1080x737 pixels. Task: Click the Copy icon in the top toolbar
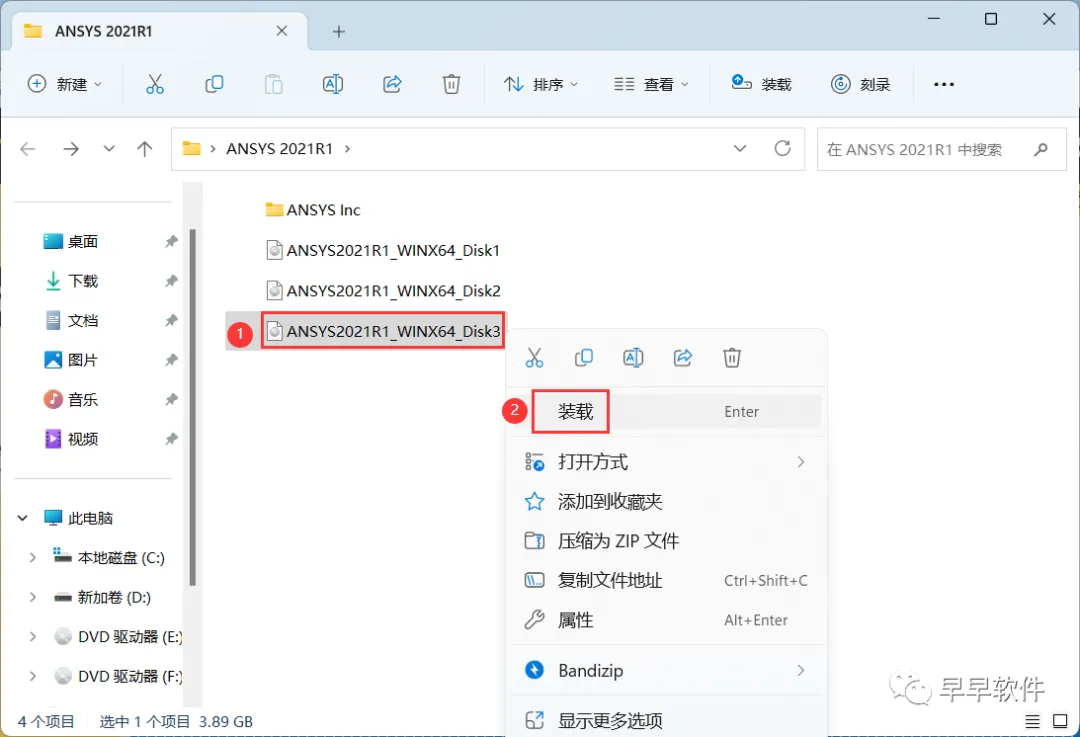(x=214, y=84)
